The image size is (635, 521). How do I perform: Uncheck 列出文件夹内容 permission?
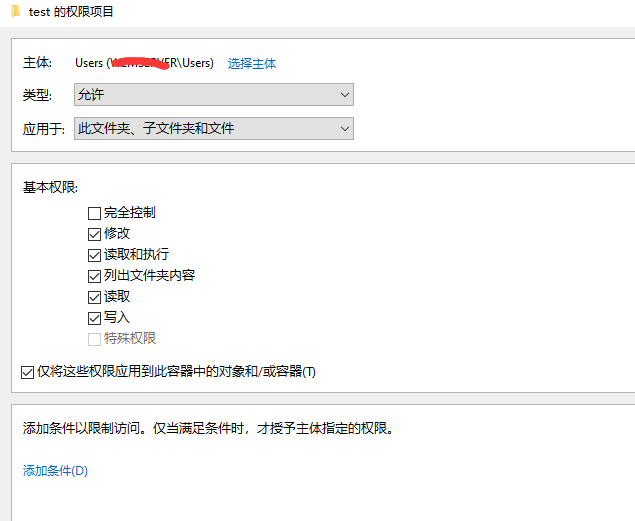(x=95, y=276)
